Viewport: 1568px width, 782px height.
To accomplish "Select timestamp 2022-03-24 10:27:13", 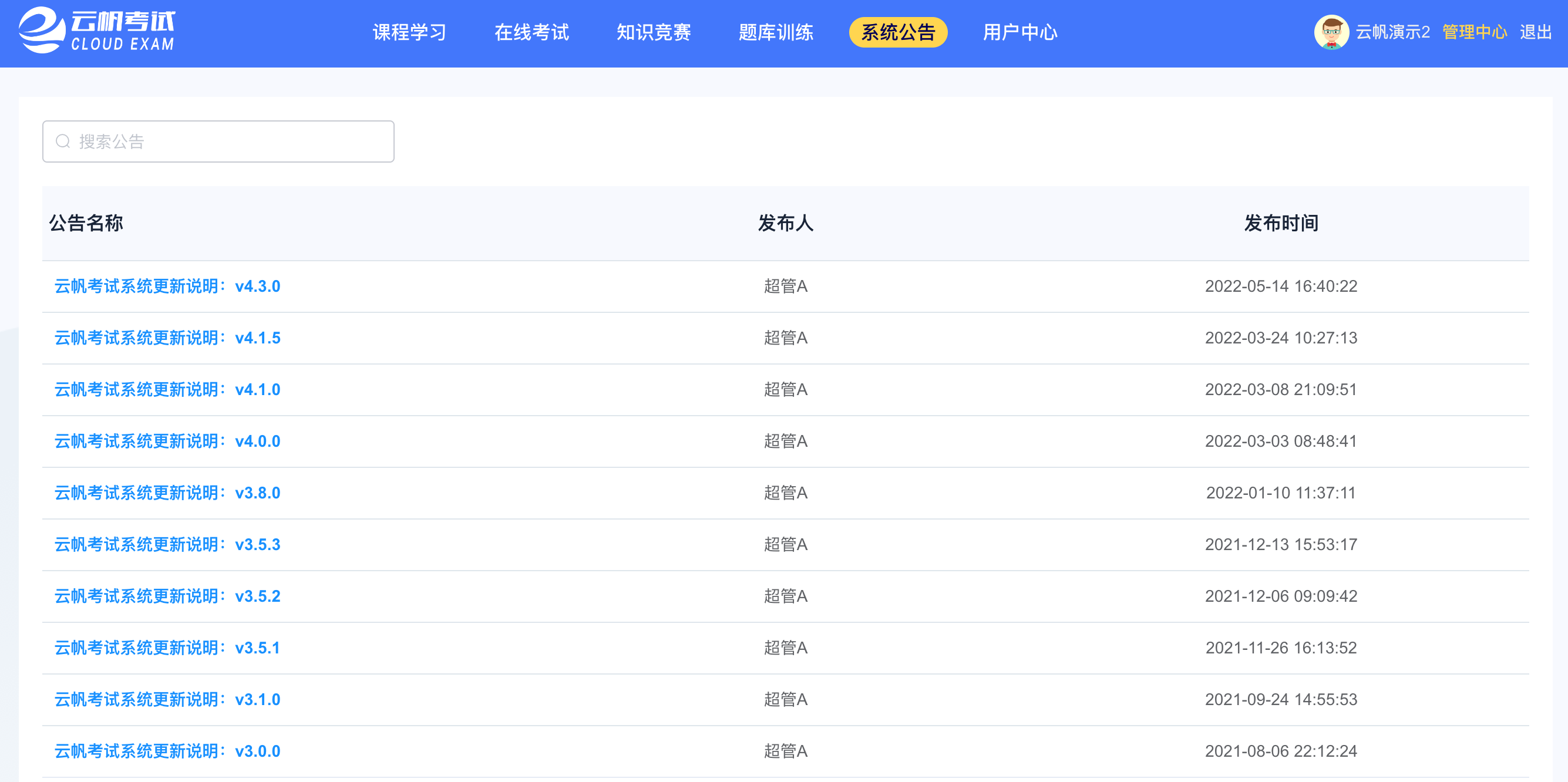I will (1281, 338).
